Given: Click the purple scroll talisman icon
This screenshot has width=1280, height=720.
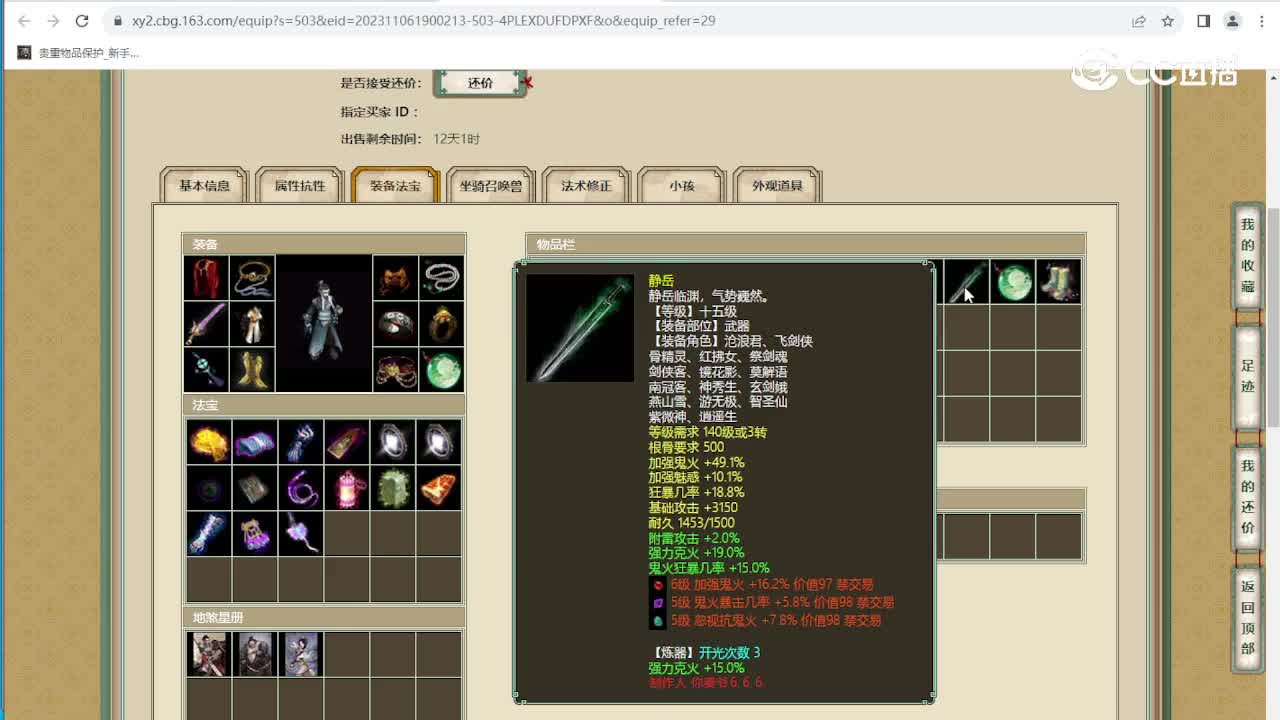Looking at the screenshot, I should coord(255,442).
